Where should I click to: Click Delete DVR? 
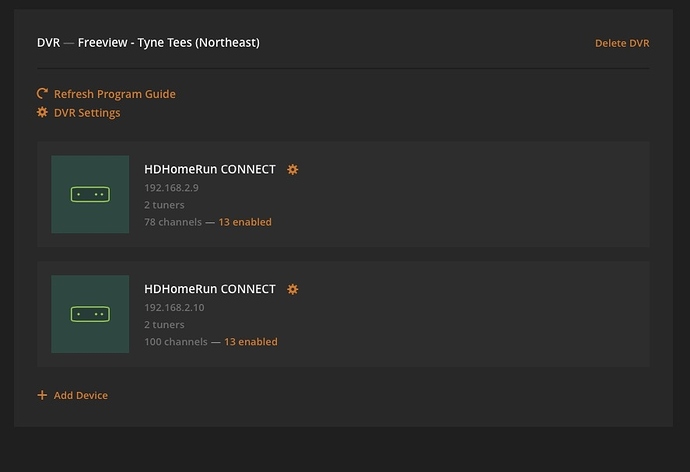click(622, 43)
